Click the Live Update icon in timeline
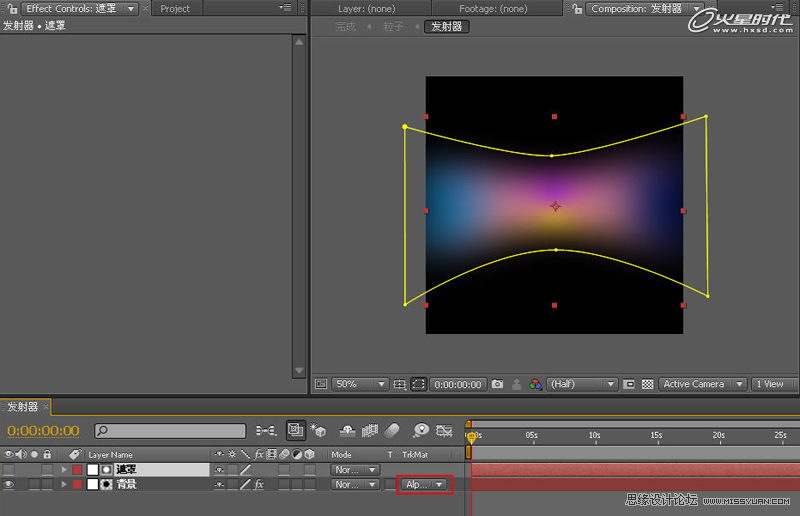Viewport: 800px width, 516px height. [x=296, y=431]
